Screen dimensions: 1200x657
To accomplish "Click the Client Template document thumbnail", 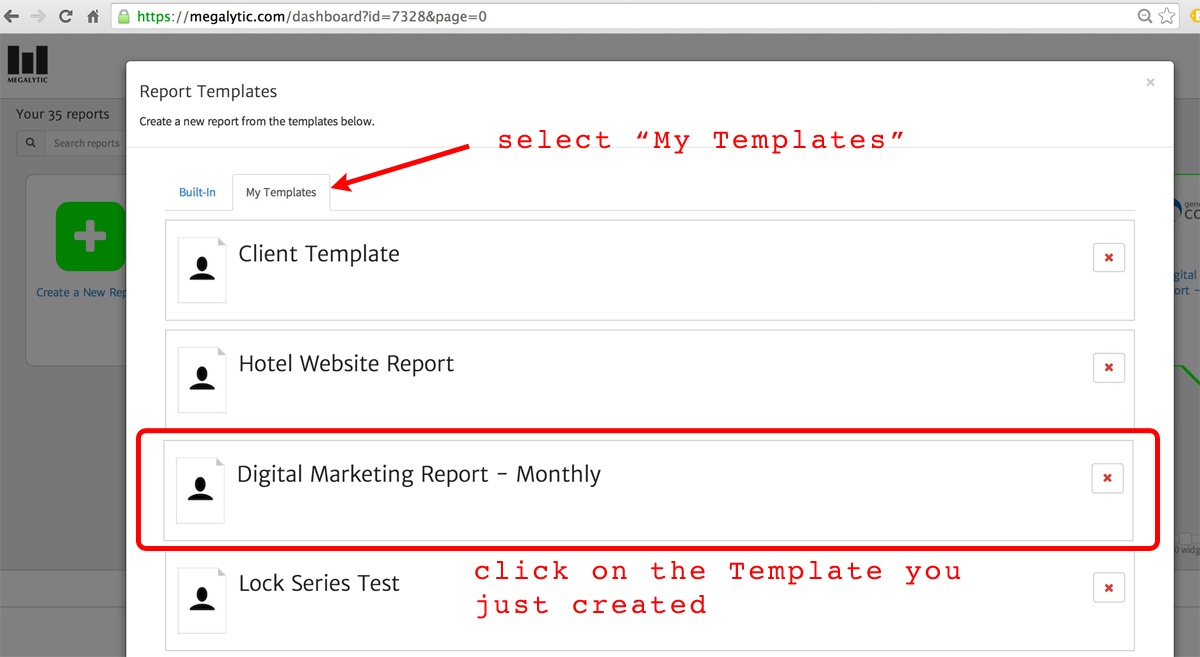I will point(202,270).
